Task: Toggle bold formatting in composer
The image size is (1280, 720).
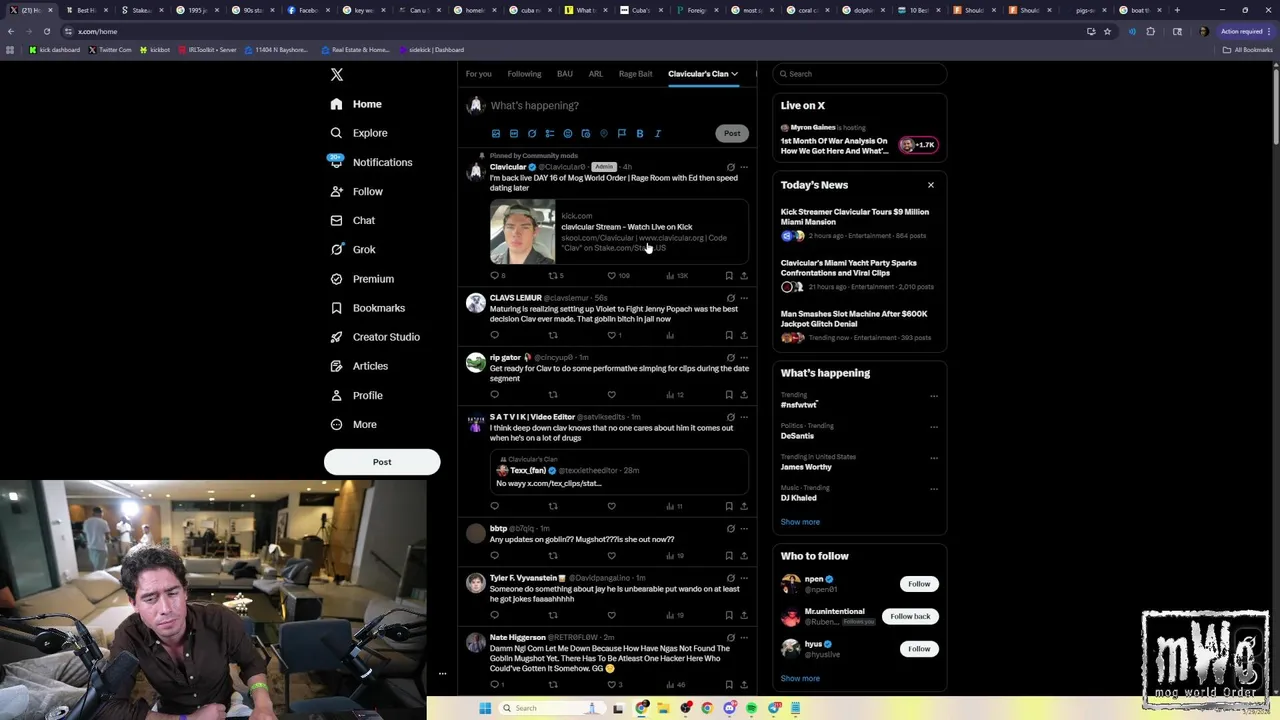Action: click(x=640, y=134)
